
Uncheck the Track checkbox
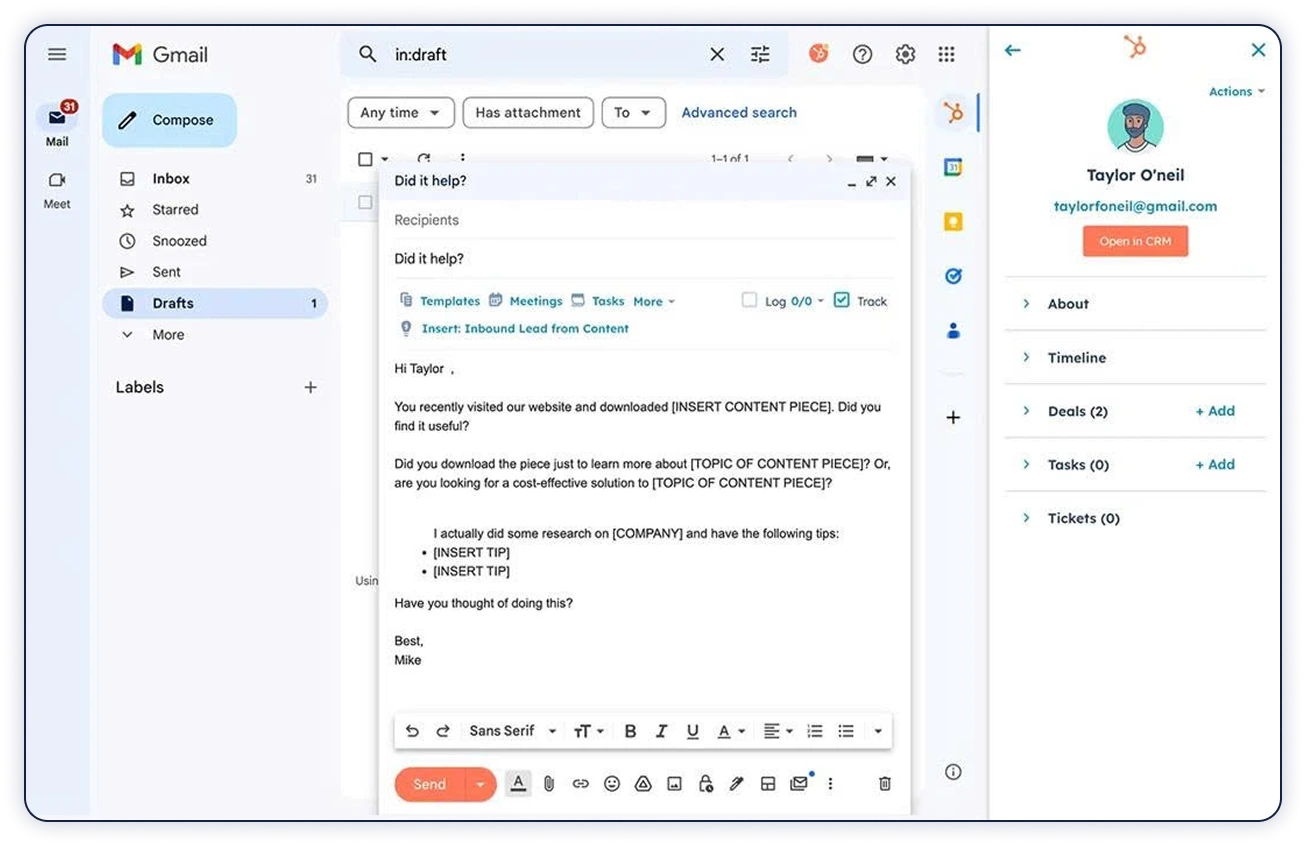(x=841, y=300)
